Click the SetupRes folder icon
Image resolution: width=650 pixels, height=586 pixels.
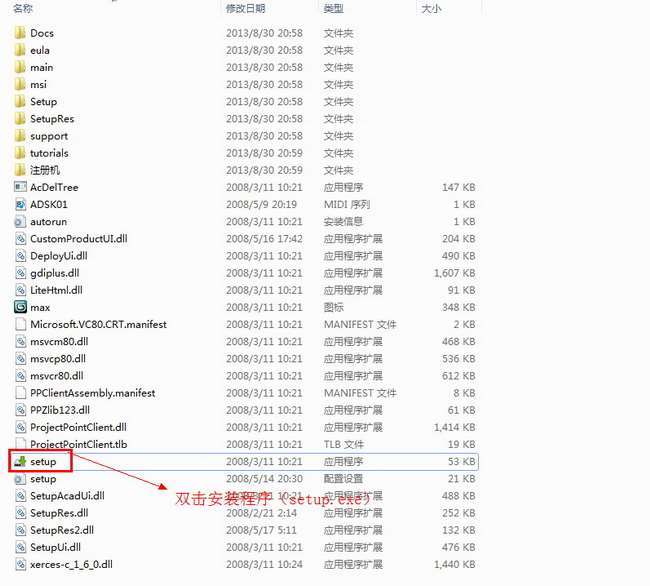(x=20, y=119)
